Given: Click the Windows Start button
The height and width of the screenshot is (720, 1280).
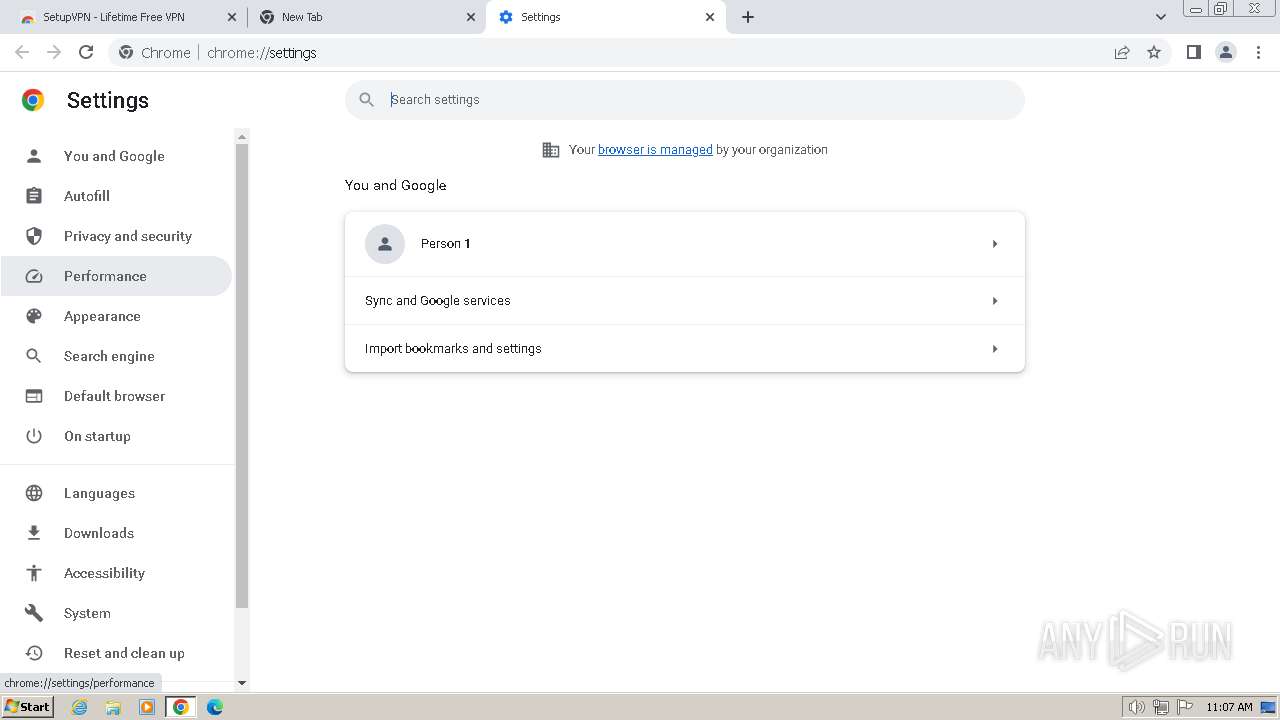Looking at the screenshot, I should point(27,707).
